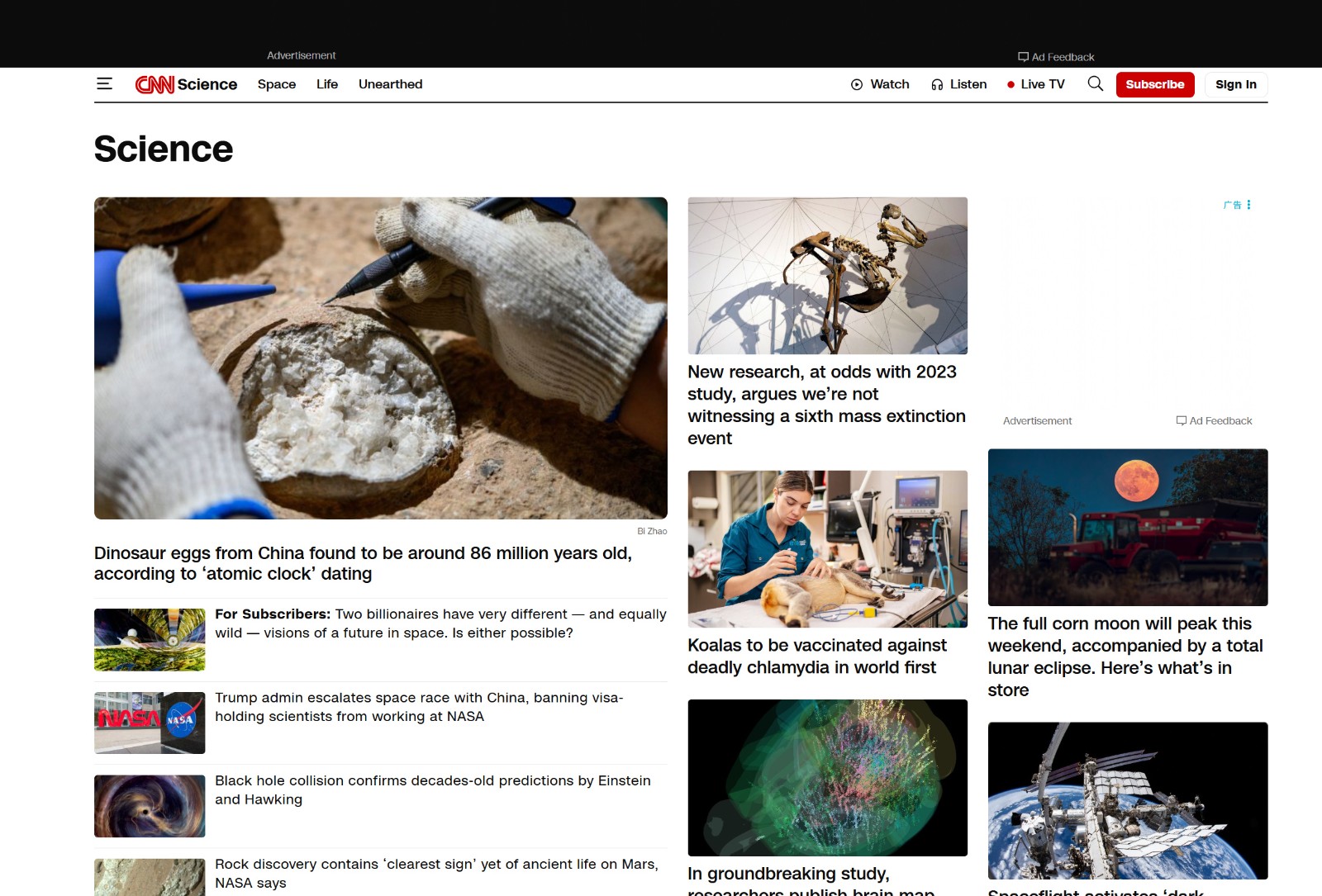Open the dinosaur eggs from China headline
1322x896 pixels.
tap(362, 563)
